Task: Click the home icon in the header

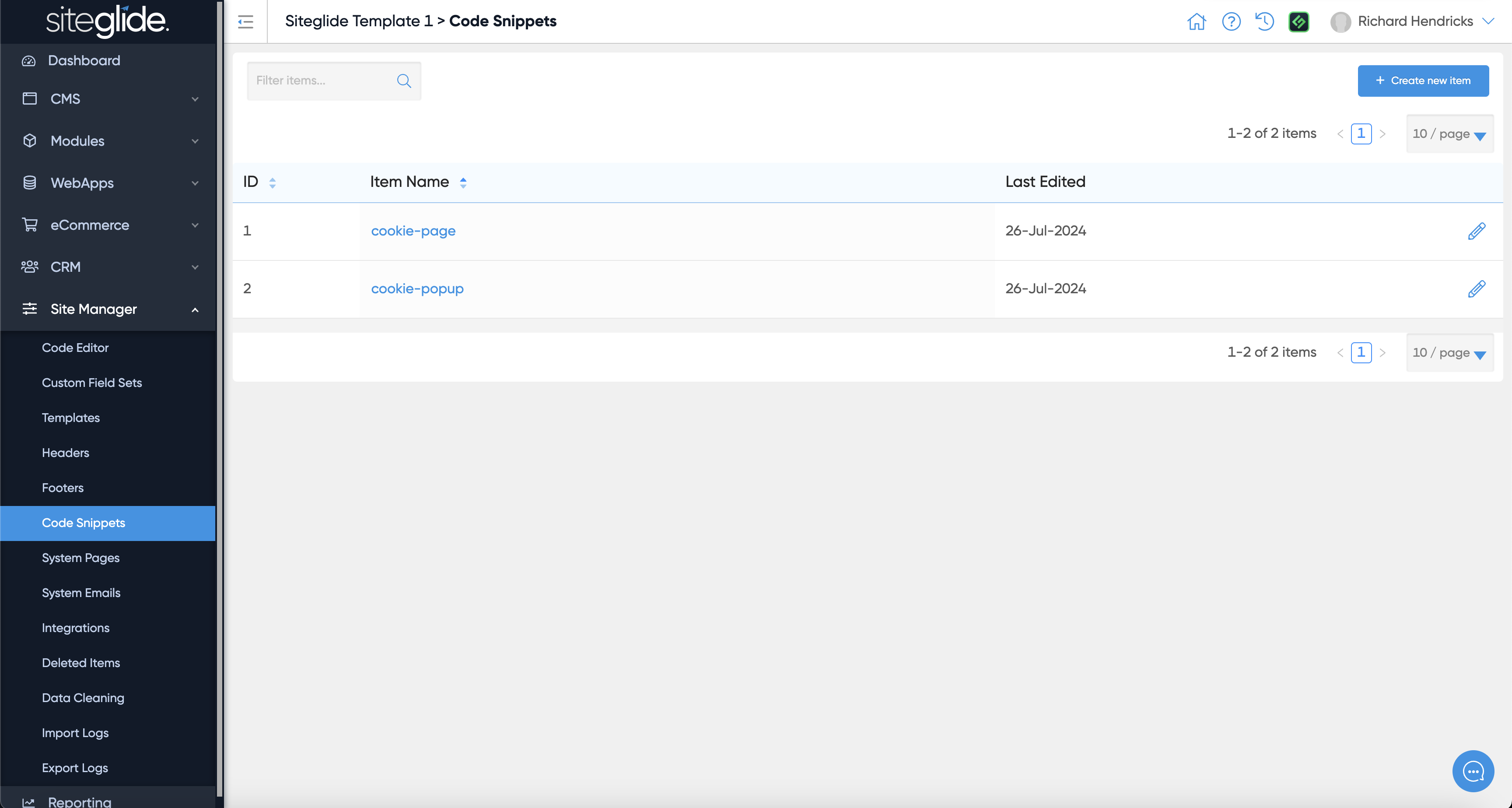Action: pos(1196,22)
